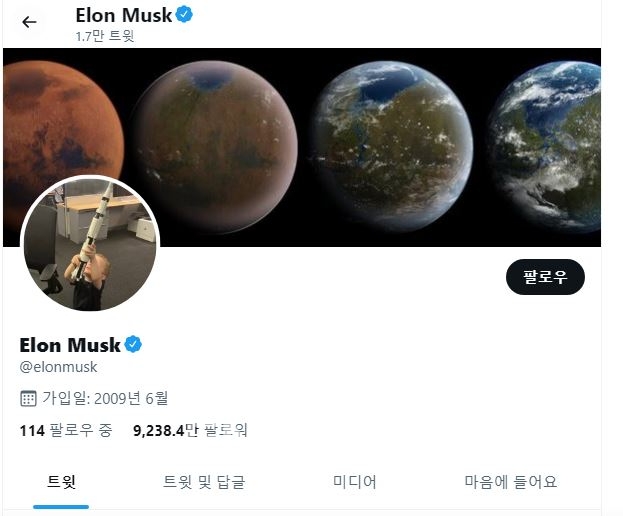Click the third green-blue planet in banner
Image resolution: width=623 pixels, height=516 pixels.
(x=391, y=146)
